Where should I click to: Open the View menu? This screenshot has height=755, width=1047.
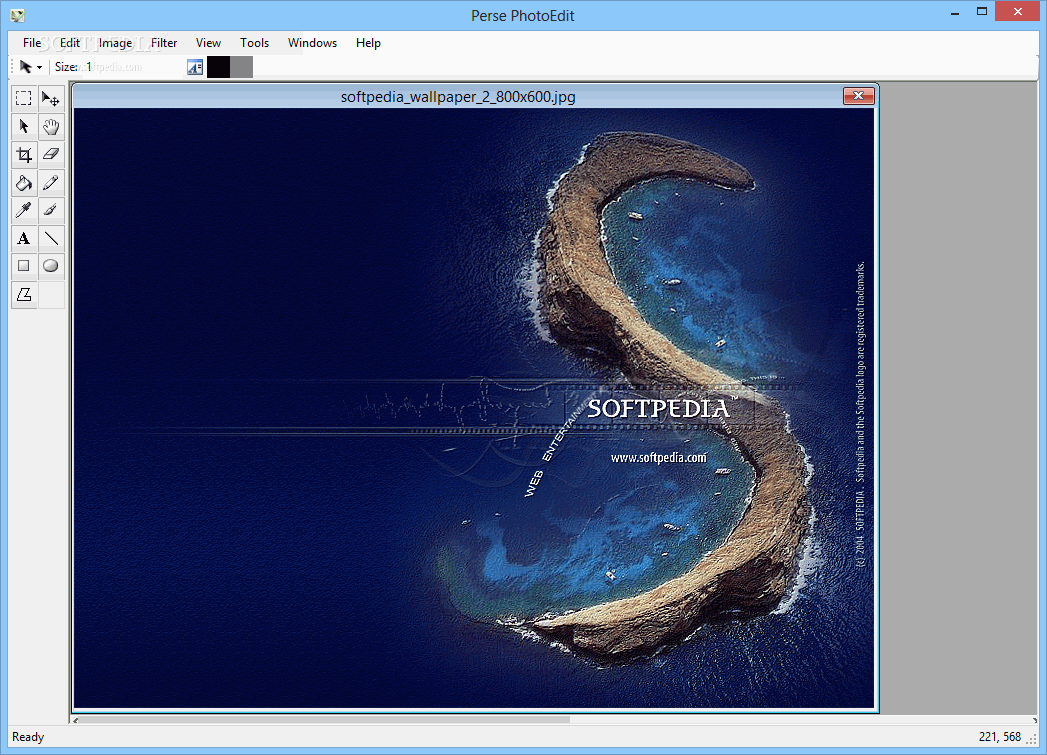click(x=208, y=43)
